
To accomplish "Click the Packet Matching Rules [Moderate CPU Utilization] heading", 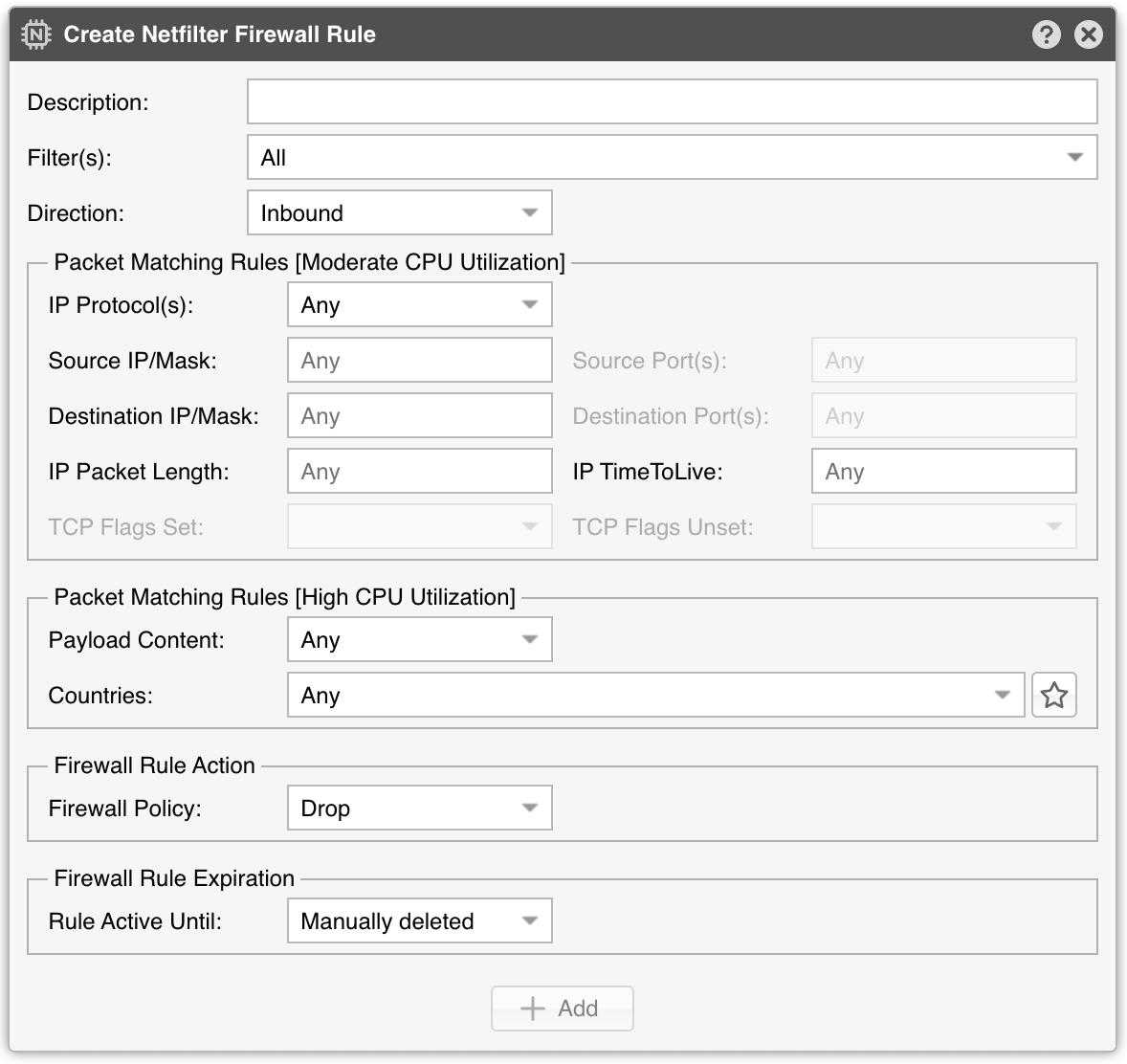I will pyautogui.click(x=310, y=262).
